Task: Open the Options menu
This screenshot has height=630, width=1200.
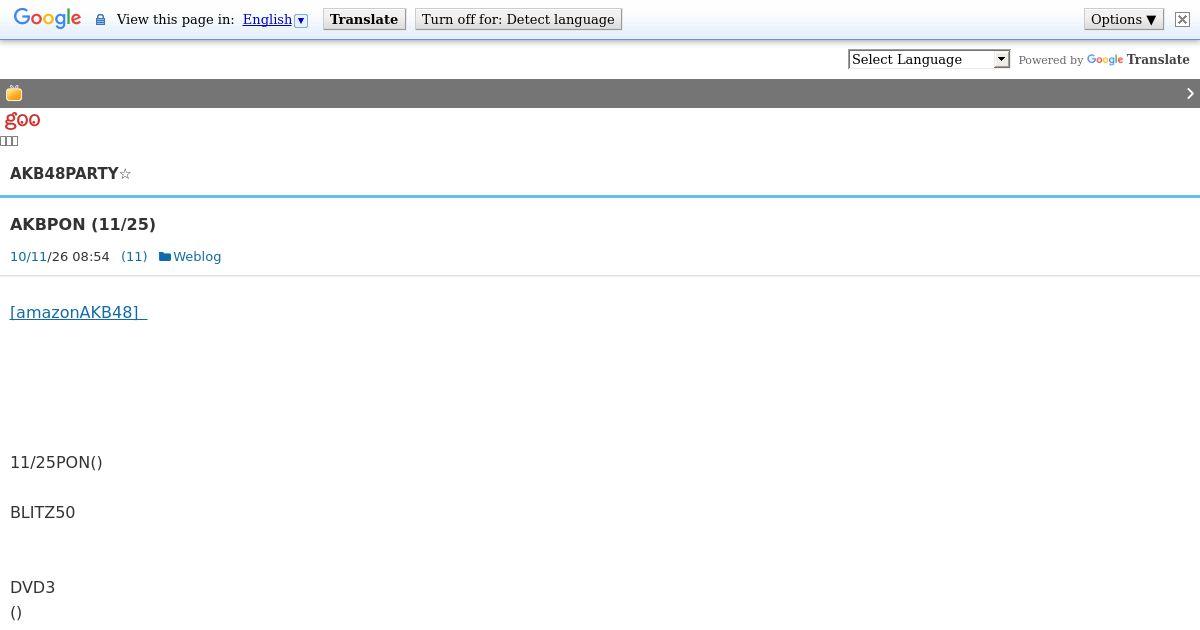Action: pos(1124,19)
